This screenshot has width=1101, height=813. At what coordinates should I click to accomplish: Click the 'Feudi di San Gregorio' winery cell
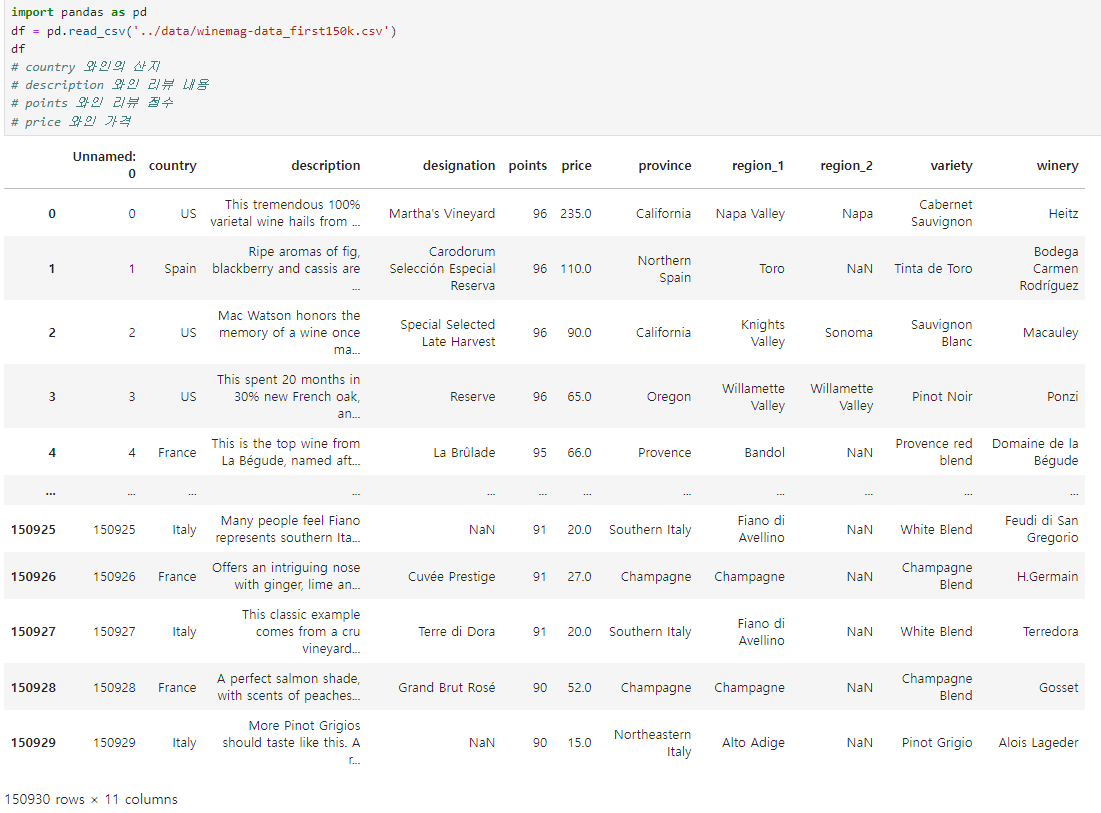1041,529
